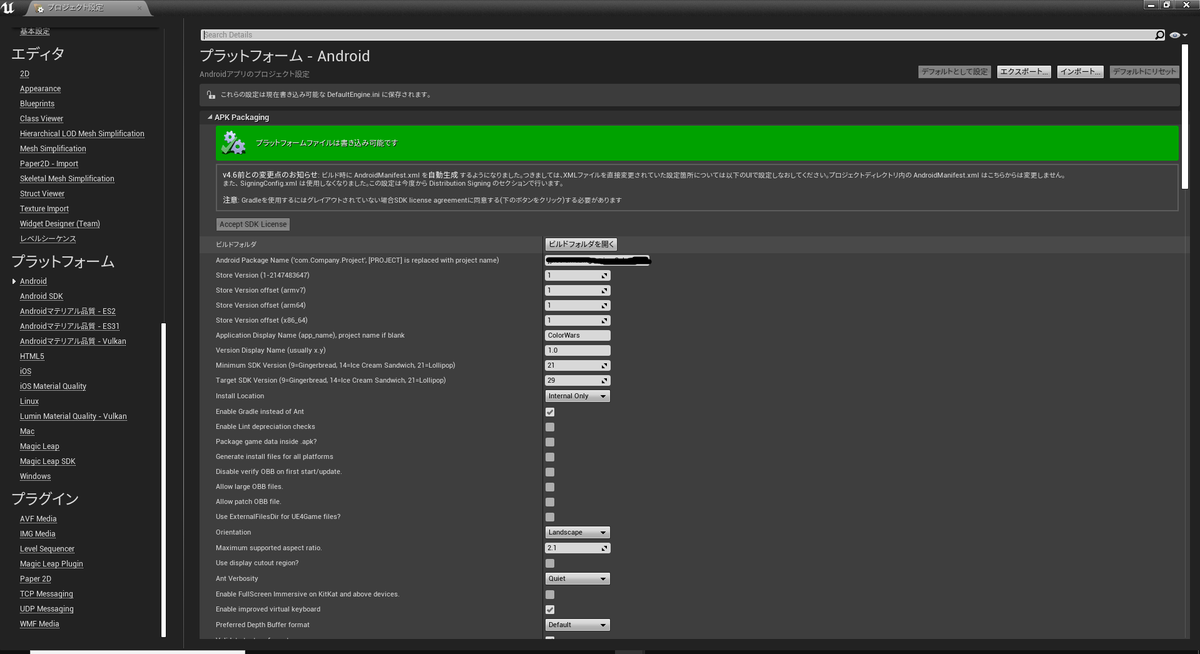The image size is (1200, 654).
Task: Check Generate install files for all platforms
Action: click(550, 457)
